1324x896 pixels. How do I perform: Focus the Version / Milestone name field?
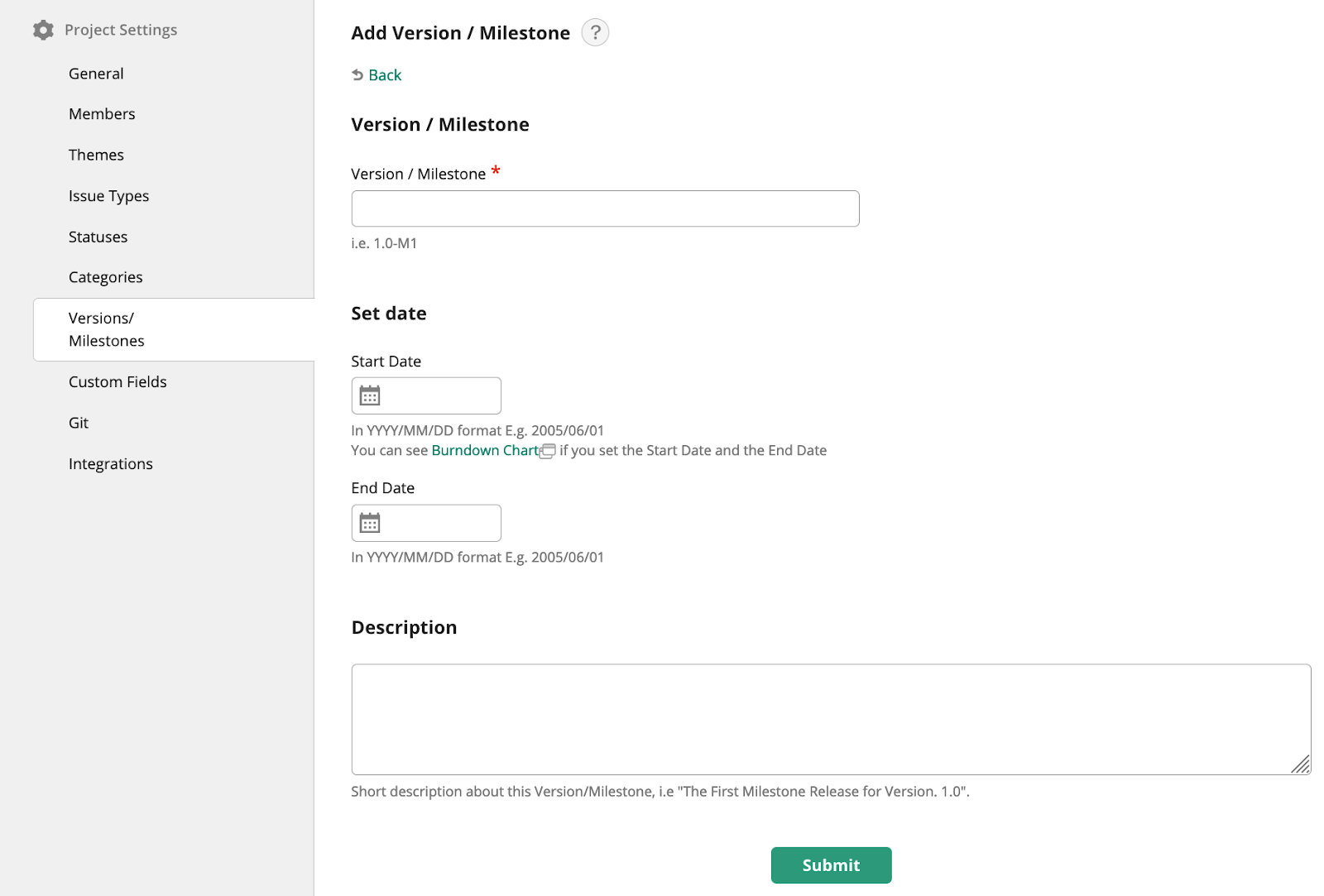(x=605, y=208)
